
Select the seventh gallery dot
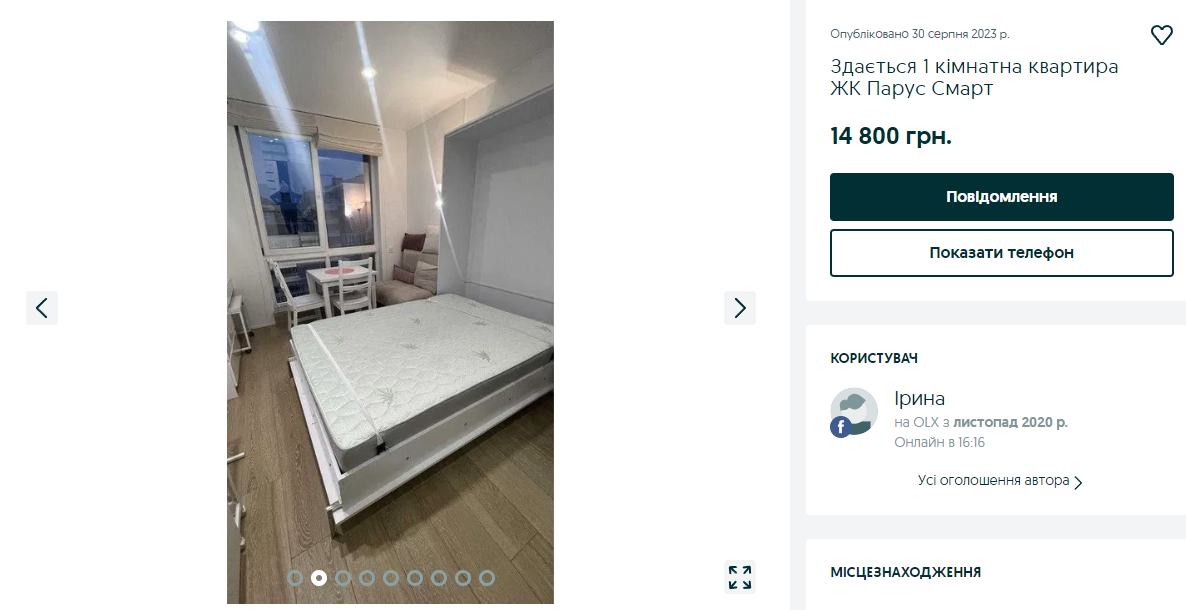coord(439,578)
